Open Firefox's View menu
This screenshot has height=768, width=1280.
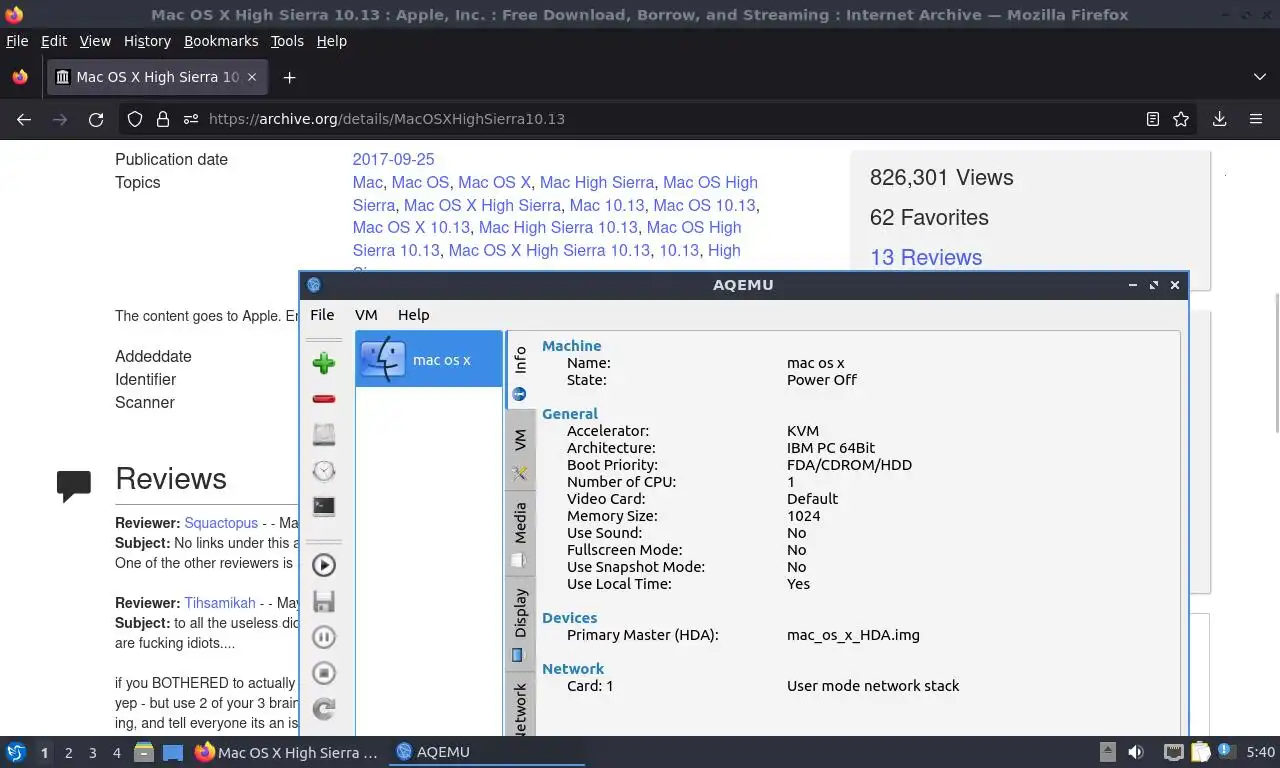(95, 41)
